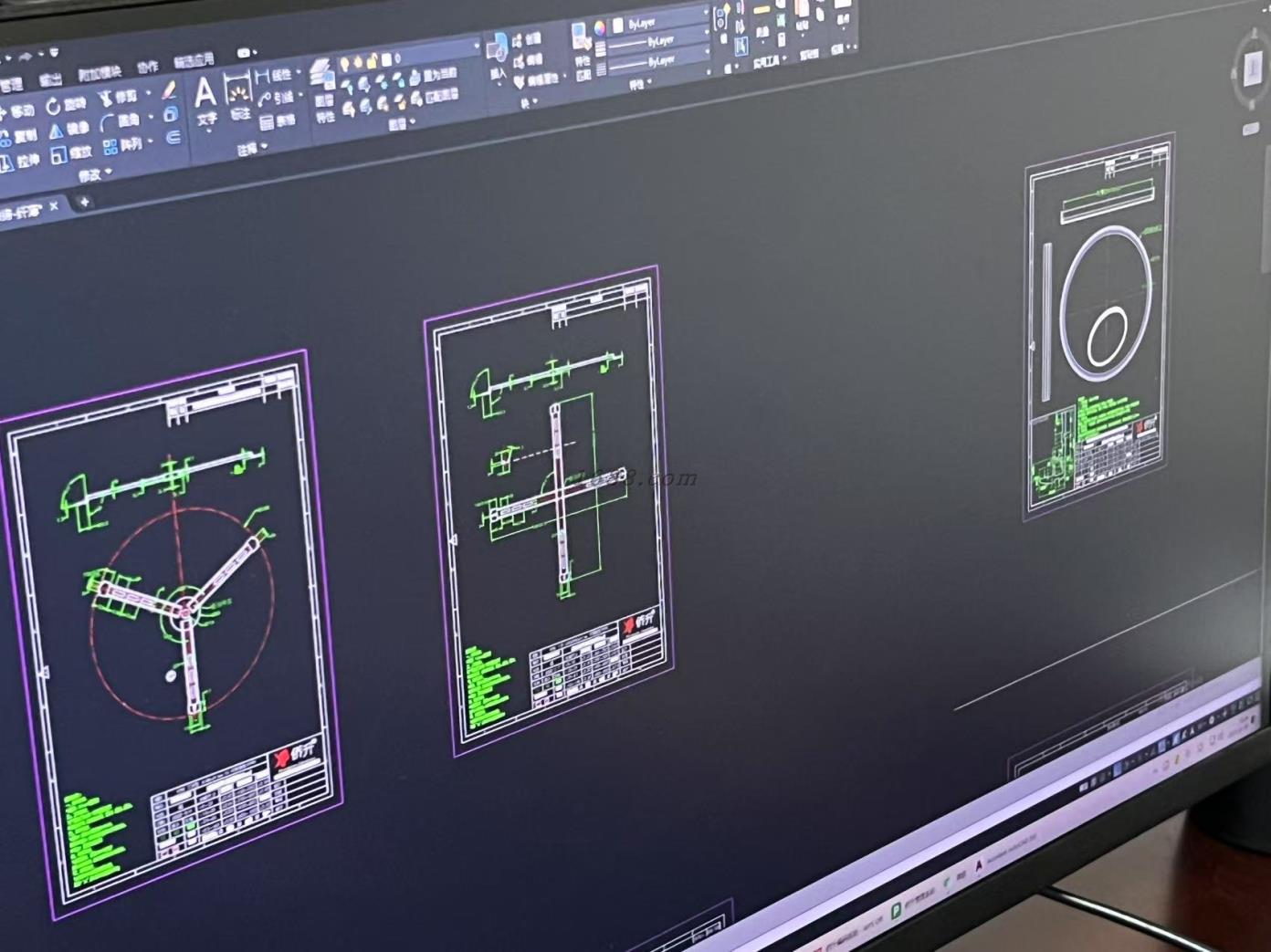Open the layer name dropdown list
This screenshot has height=952, width=1271.
(477, 46)
